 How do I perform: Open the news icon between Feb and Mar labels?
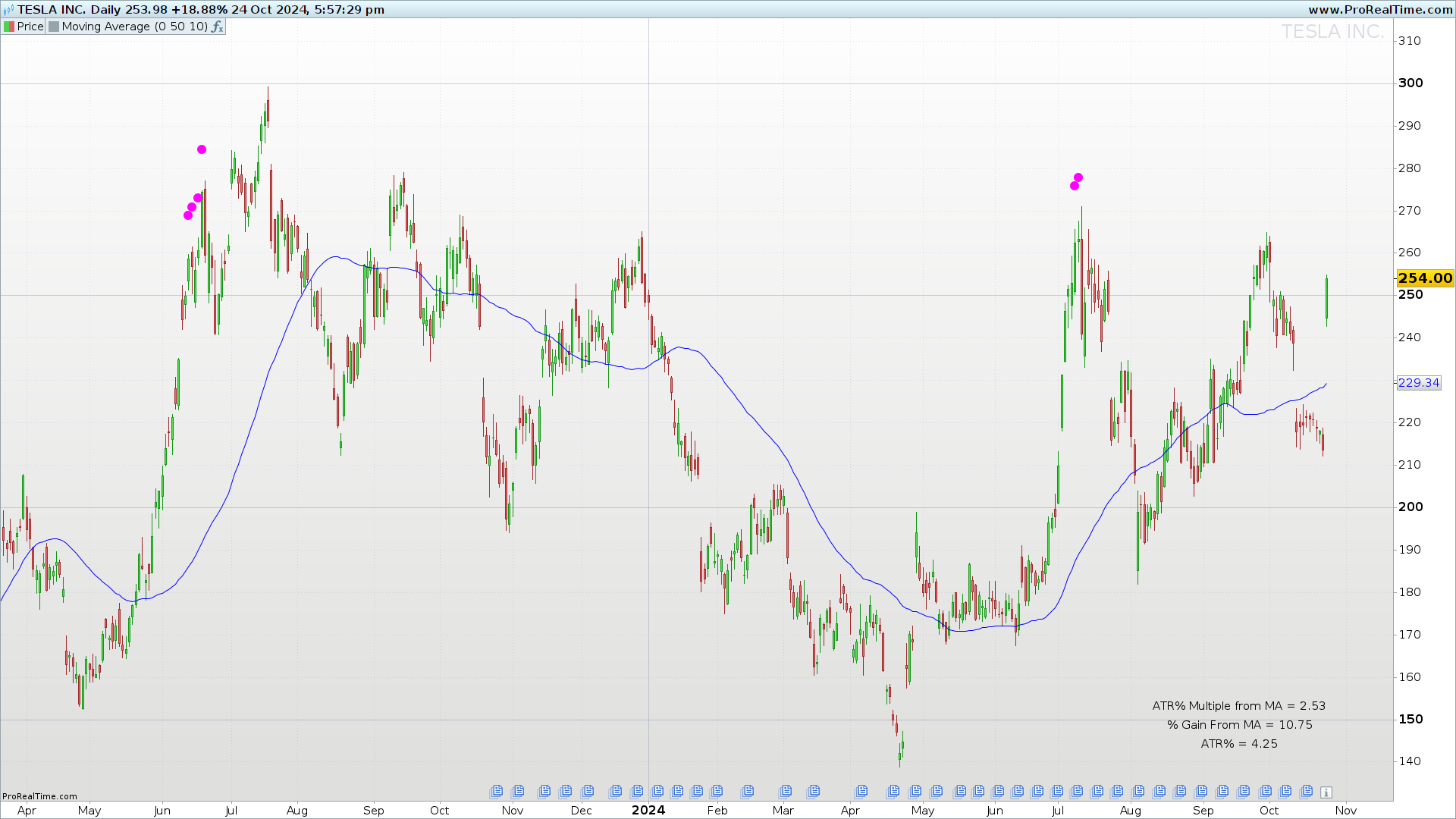(x=748, y=791)
